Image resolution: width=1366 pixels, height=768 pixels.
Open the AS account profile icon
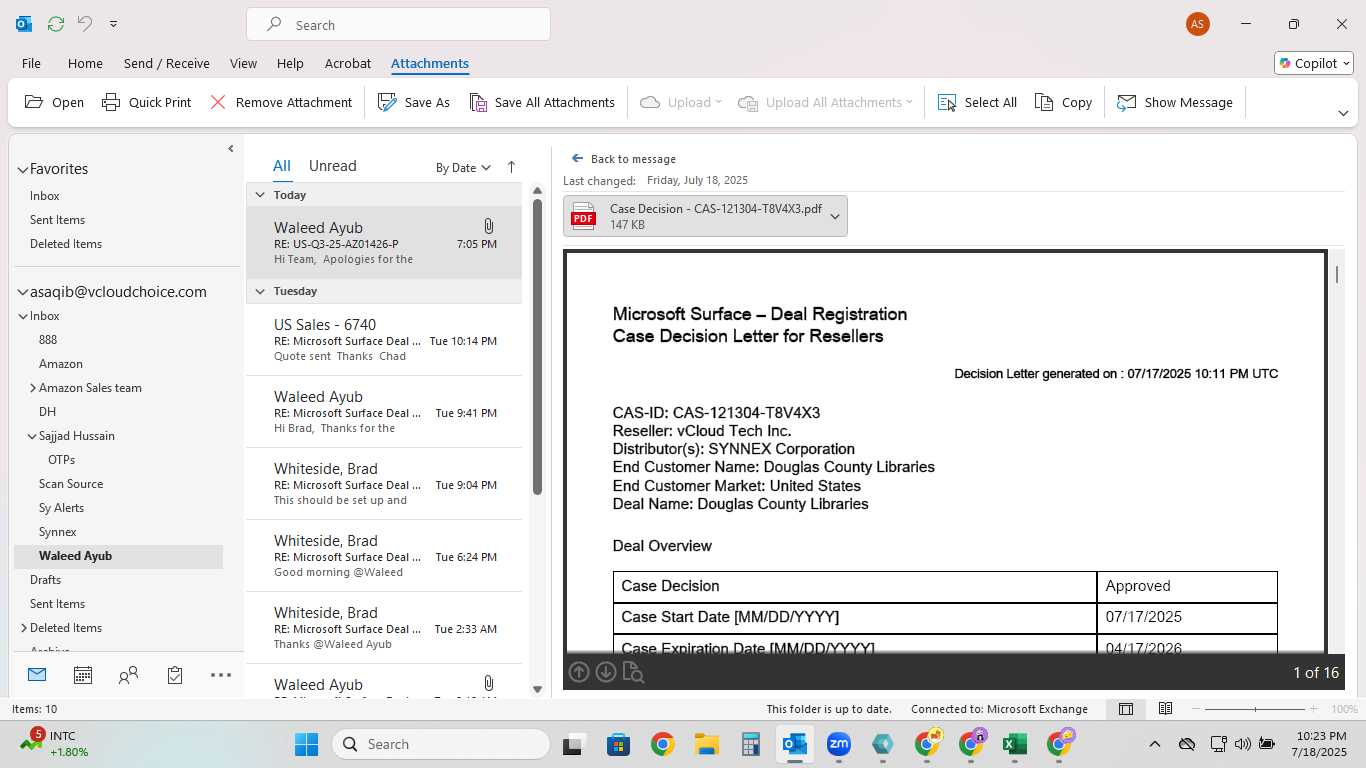click(x=1197, y=24)
